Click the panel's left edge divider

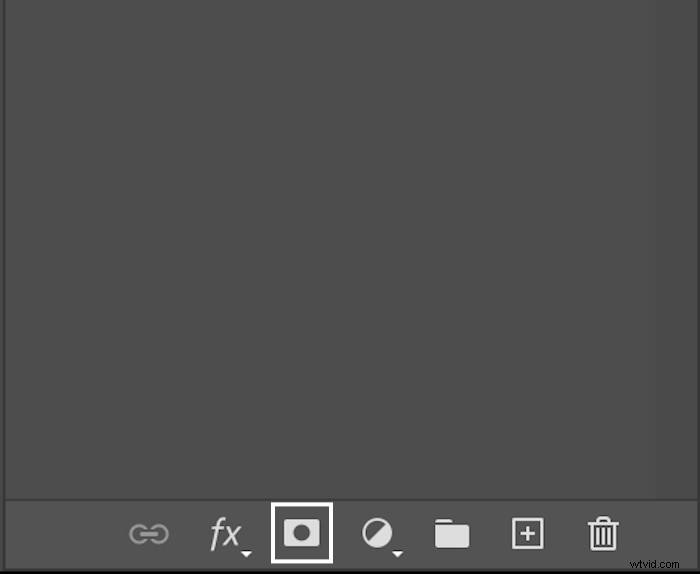point(4,286)
